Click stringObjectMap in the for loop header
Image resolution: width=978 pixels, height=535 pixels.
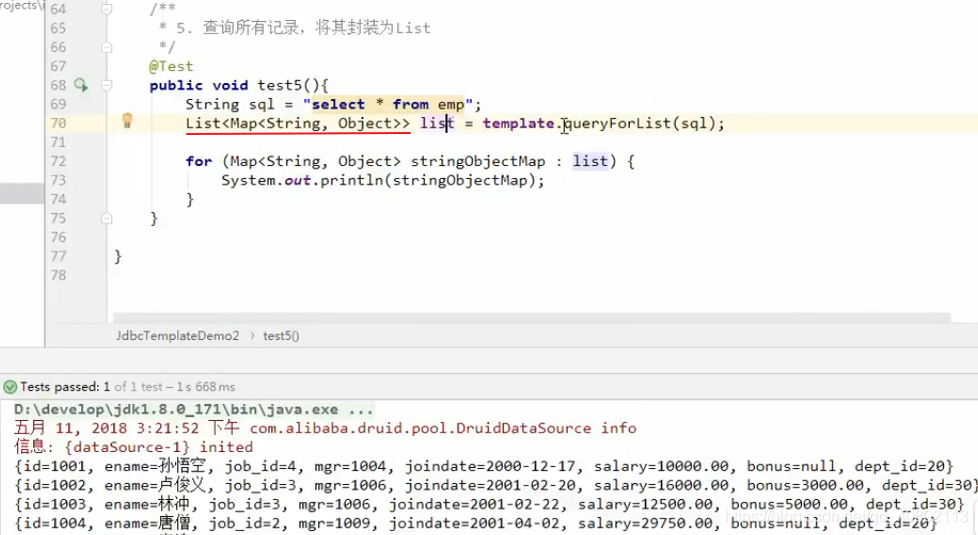tap(478, 161)
